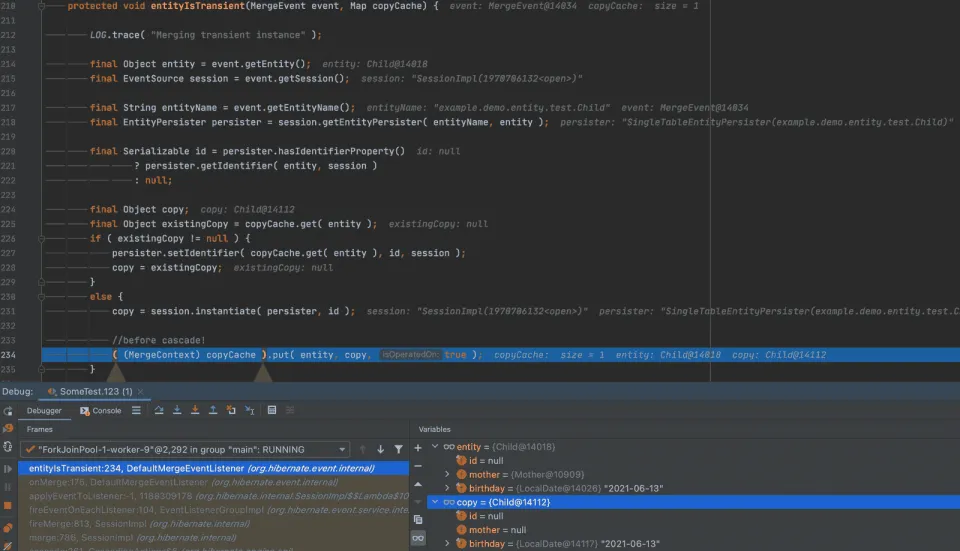Select next frame with the down arrow

pos(380,449)
